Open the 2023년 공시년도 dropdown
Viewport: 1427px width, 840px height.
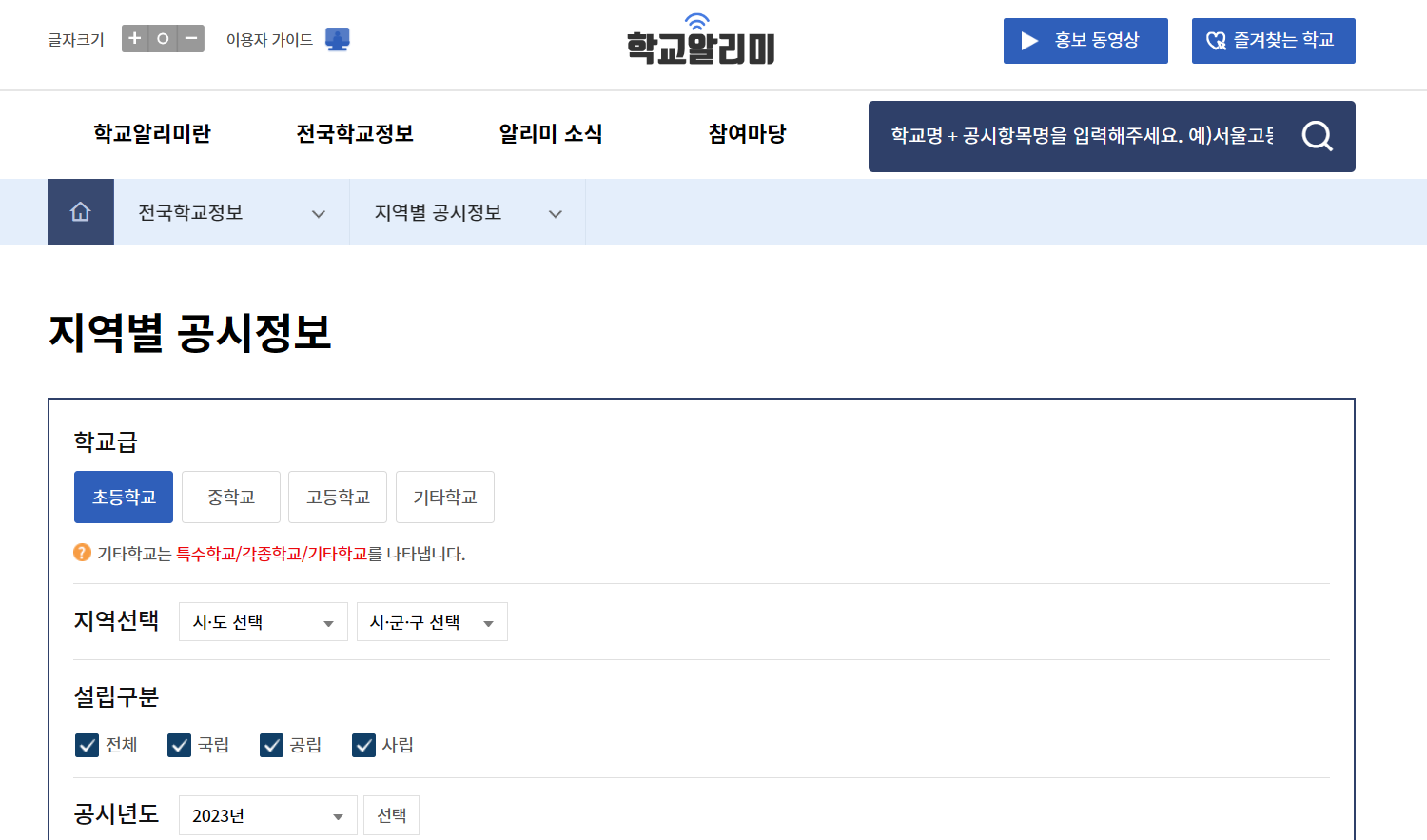pyautogui.click(x=267, y=814)
